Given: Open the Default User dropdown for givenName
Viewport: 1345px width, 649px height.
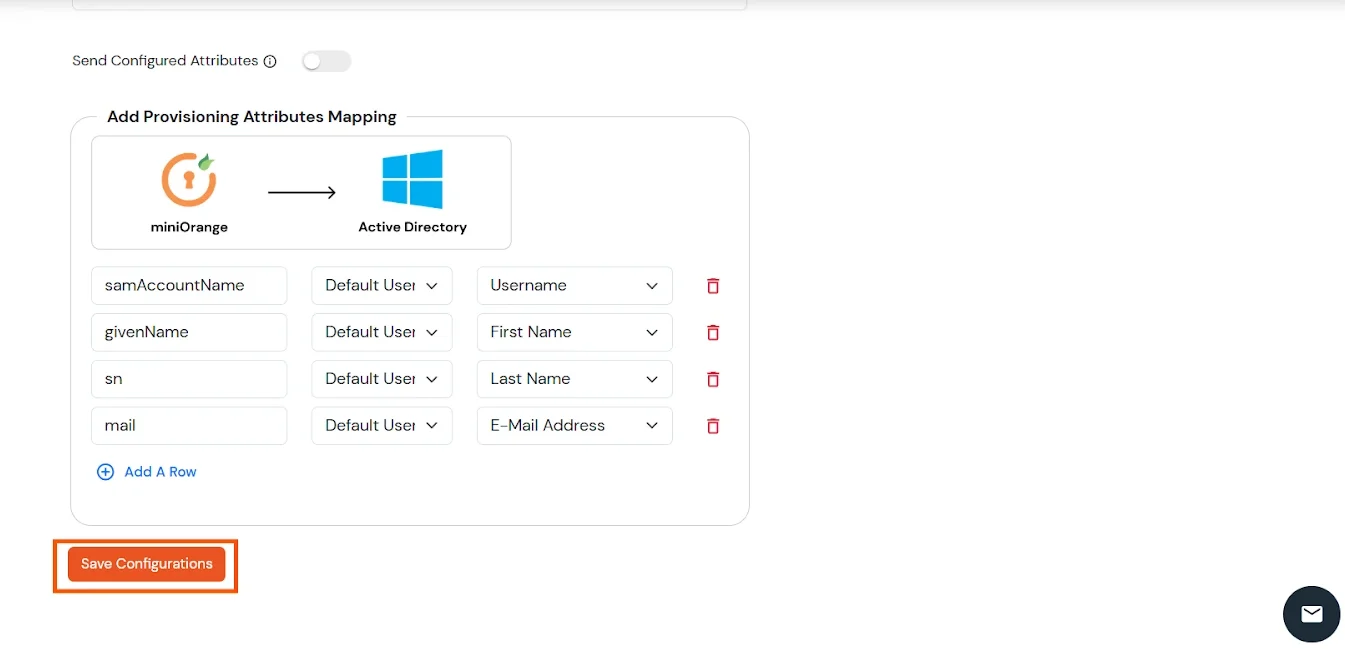Looking at the screenshot, I should (x=382, y=332).
